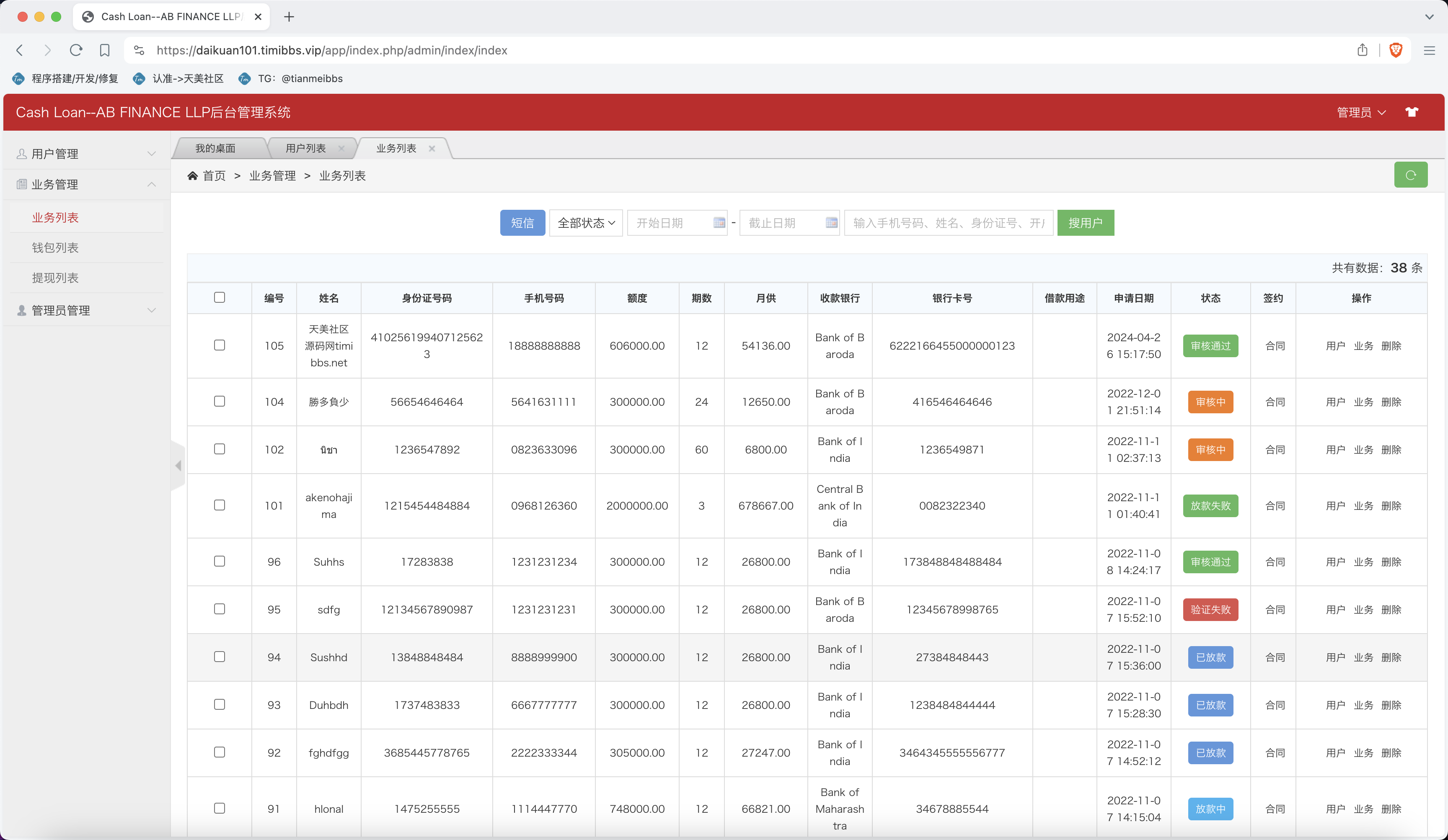This screenshot has width=1448, height=840.
Task: Open the TG: @tianmeibbs bookmark
Action: pyautogui.click(x=290, y=79)
